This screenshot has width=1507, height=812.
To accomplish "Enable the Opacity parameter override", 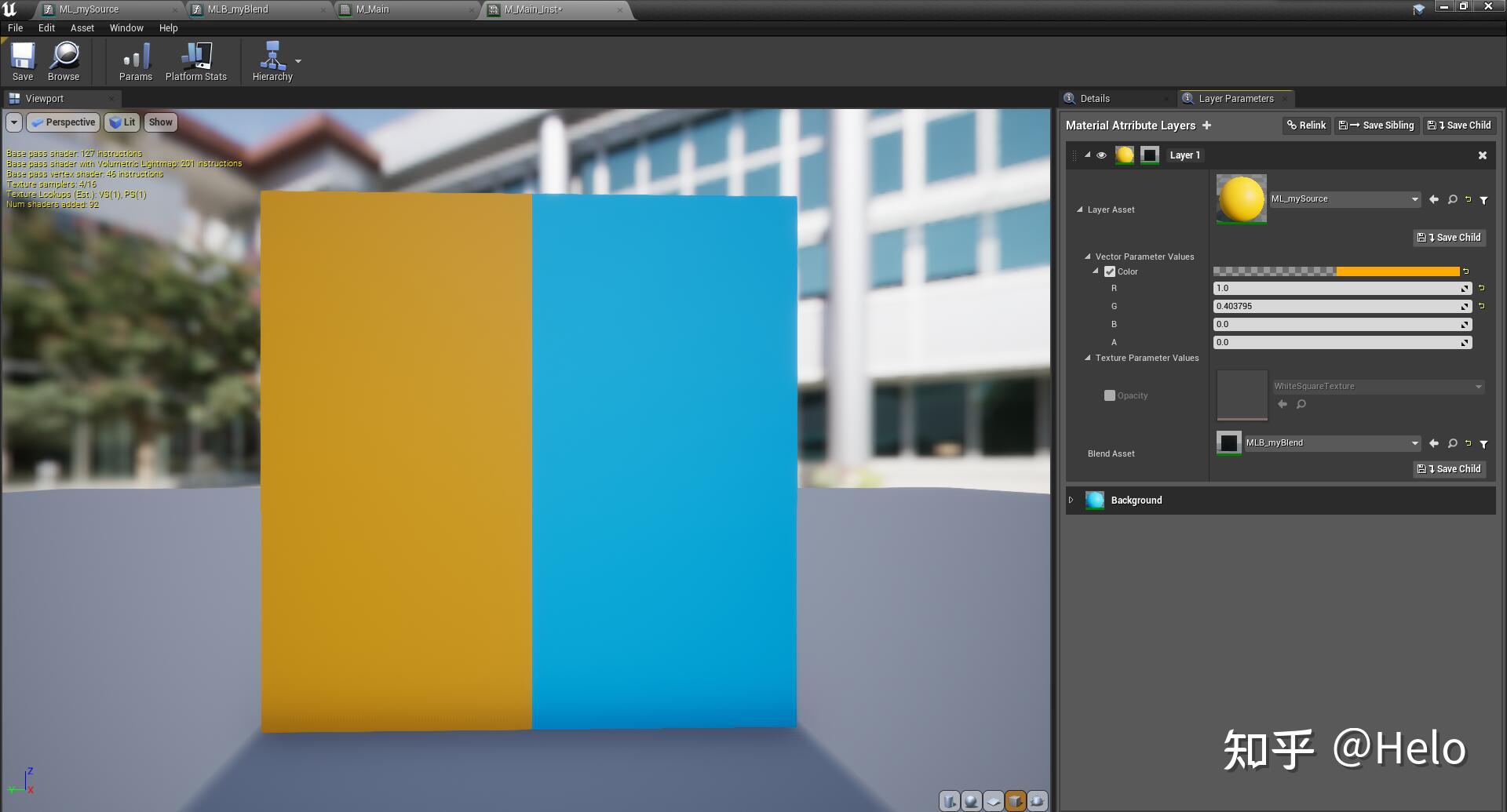I will [1110, 395].
